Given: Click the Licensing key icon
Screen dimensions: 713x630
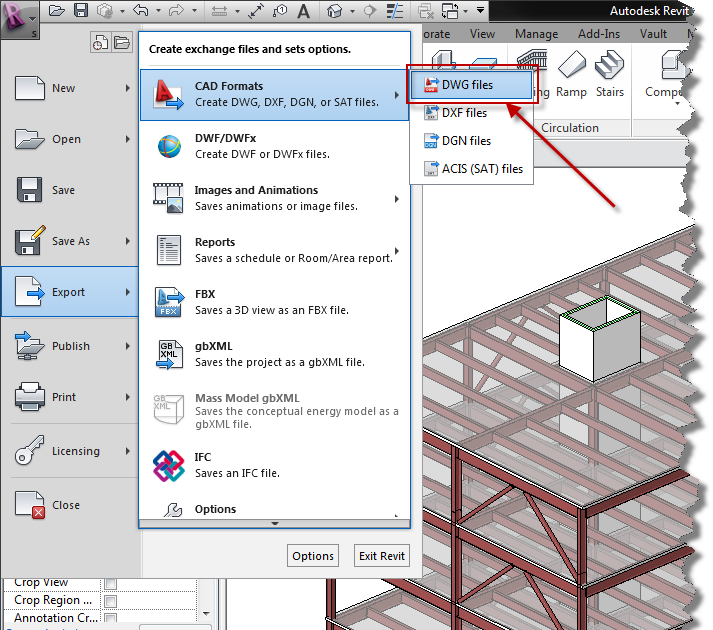Looking at the screenshot, I should pos(30,451).
